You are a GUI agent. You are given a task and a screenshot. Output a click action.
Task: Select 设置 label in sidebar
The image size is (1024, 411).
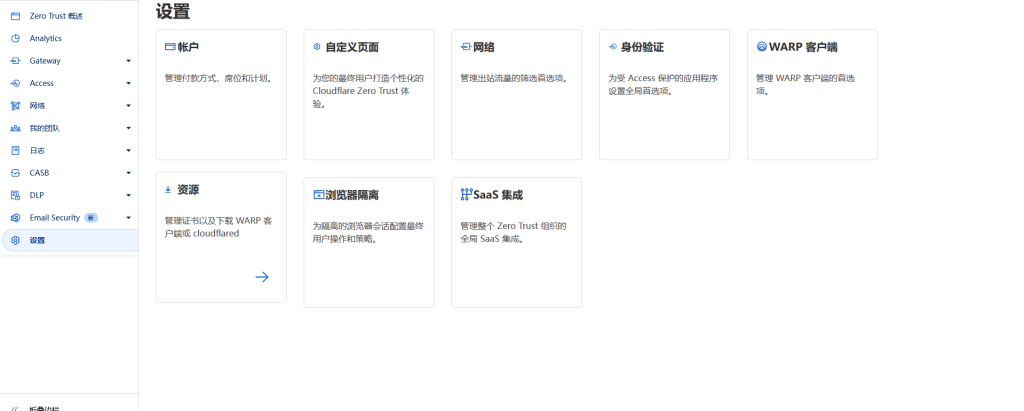point(37,240)
